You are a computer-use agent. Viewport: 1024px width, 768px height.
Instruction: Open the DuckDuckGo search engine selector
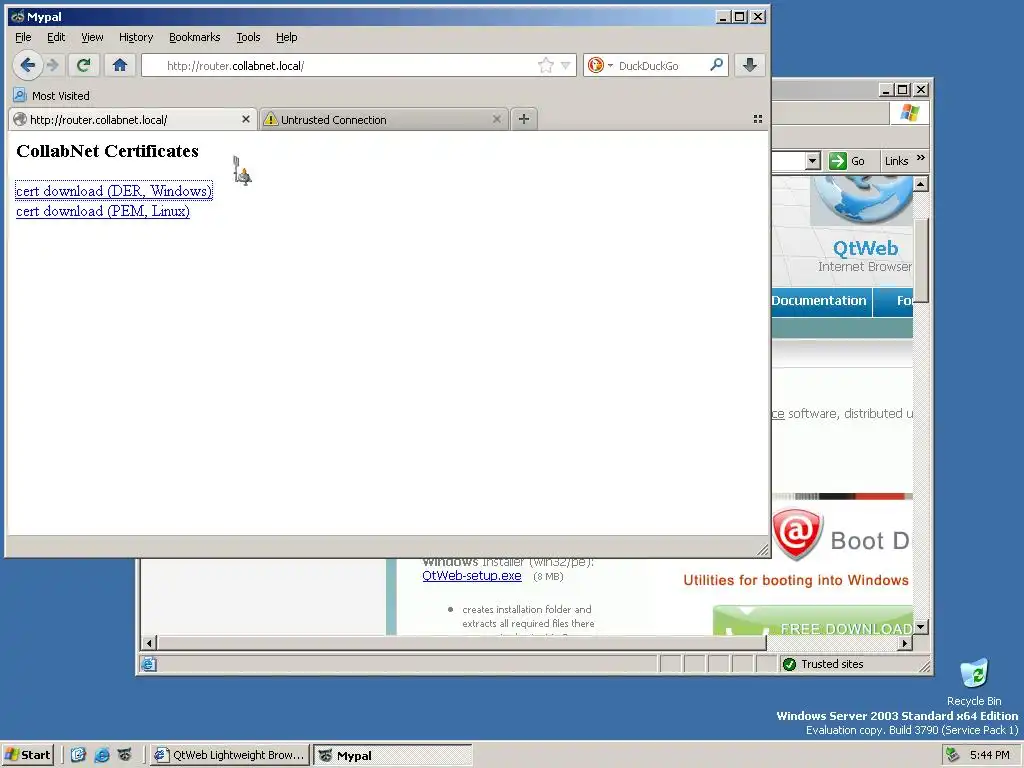click(600, 65)
